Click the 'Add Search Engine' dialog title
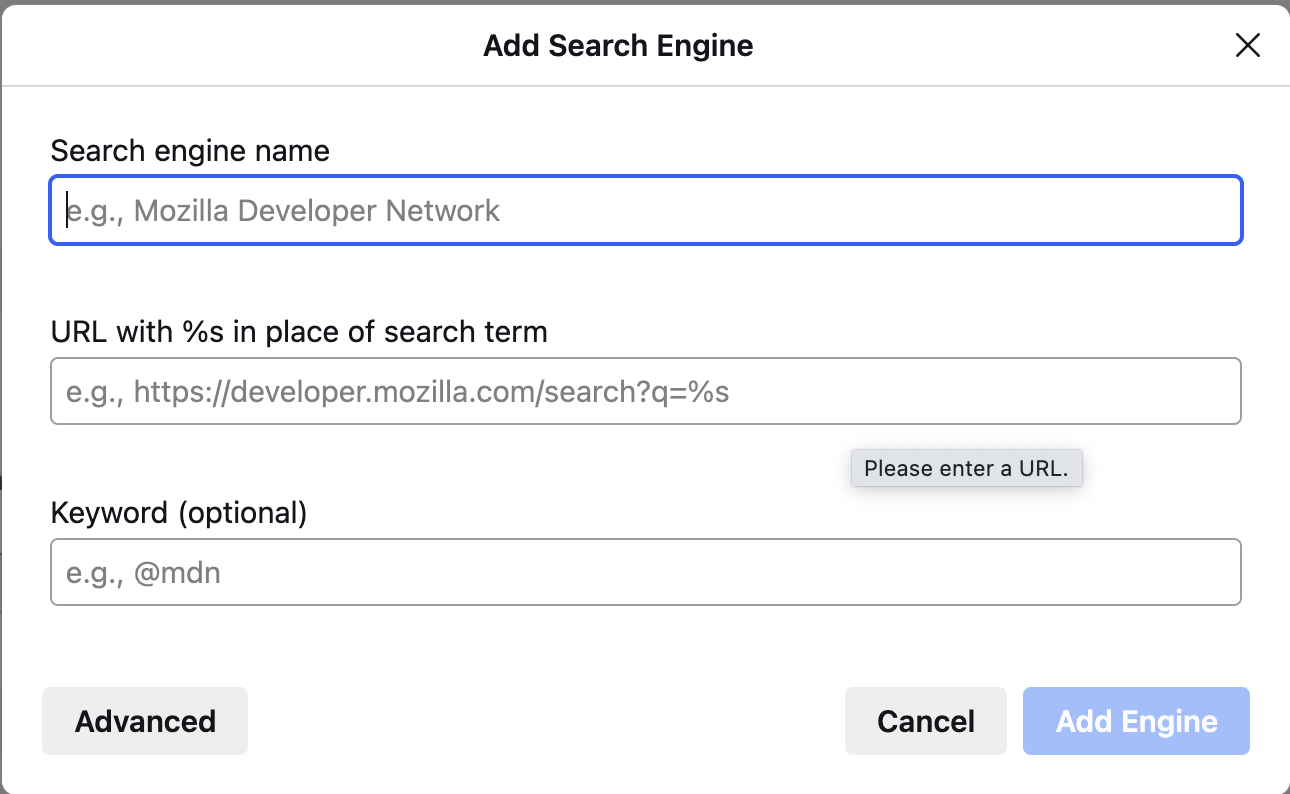 click(x=618, y=46)
